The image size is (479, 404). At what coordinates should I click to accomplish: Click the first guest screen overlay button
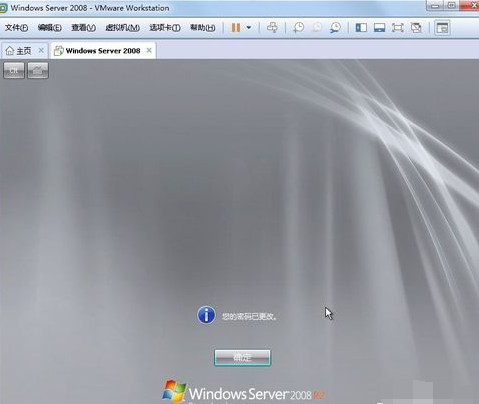coord(14,70)
